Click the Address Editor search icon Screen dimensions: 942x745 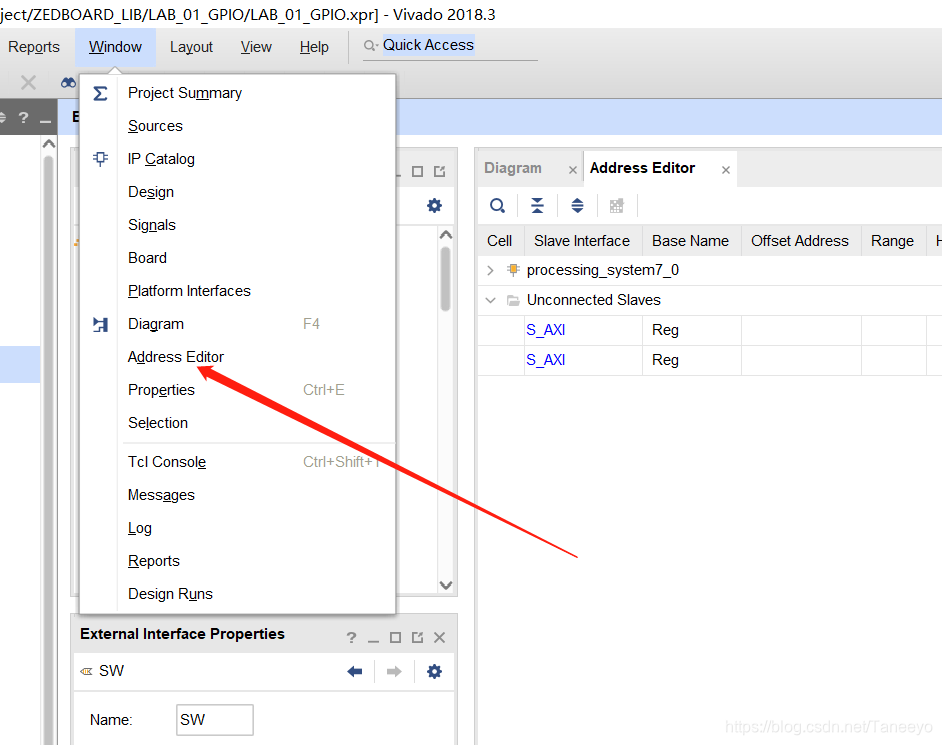[x=497, y=206]
